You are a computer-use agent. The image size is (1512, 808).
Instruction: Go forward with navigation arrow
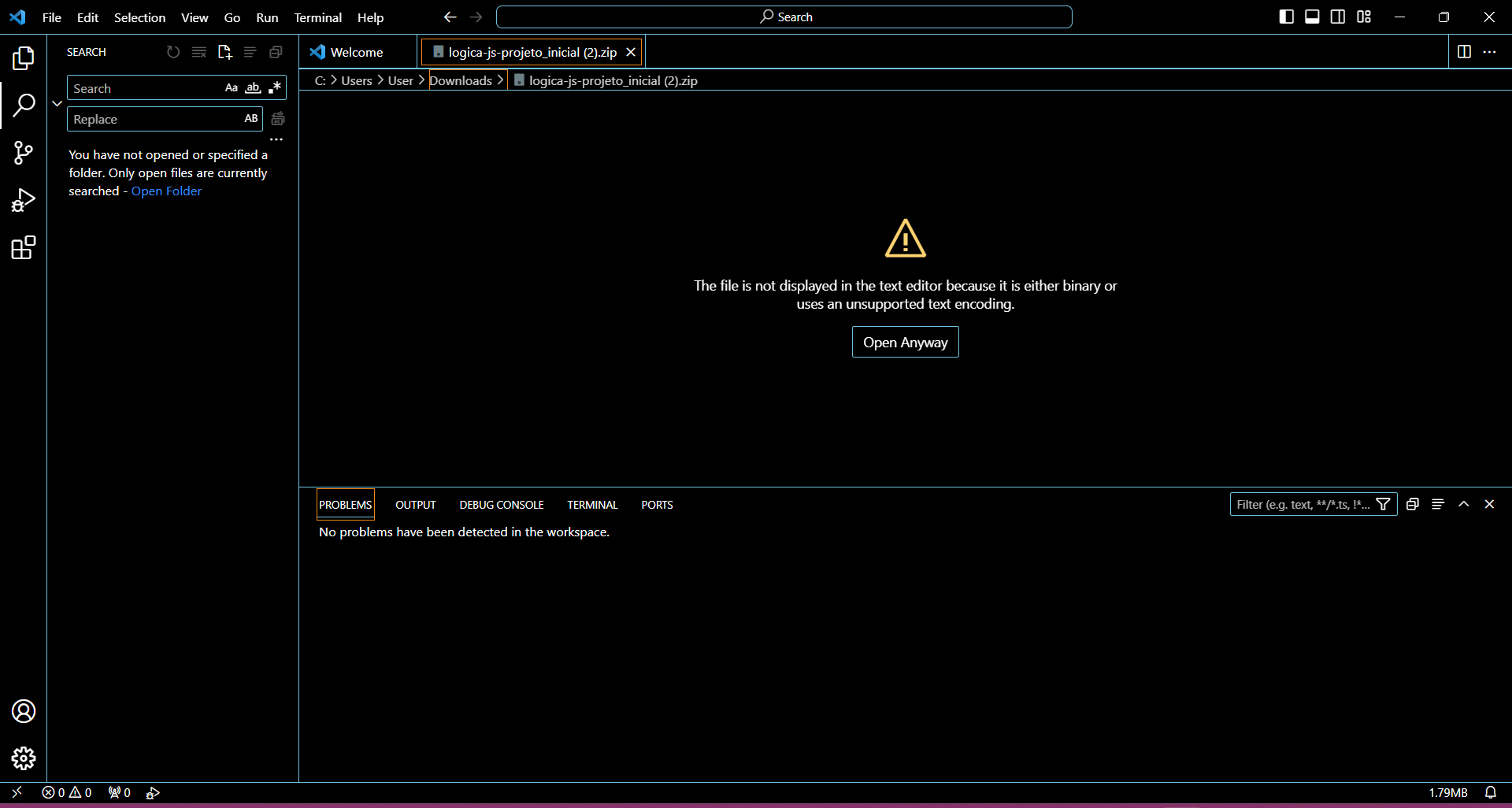click(476, 17)
